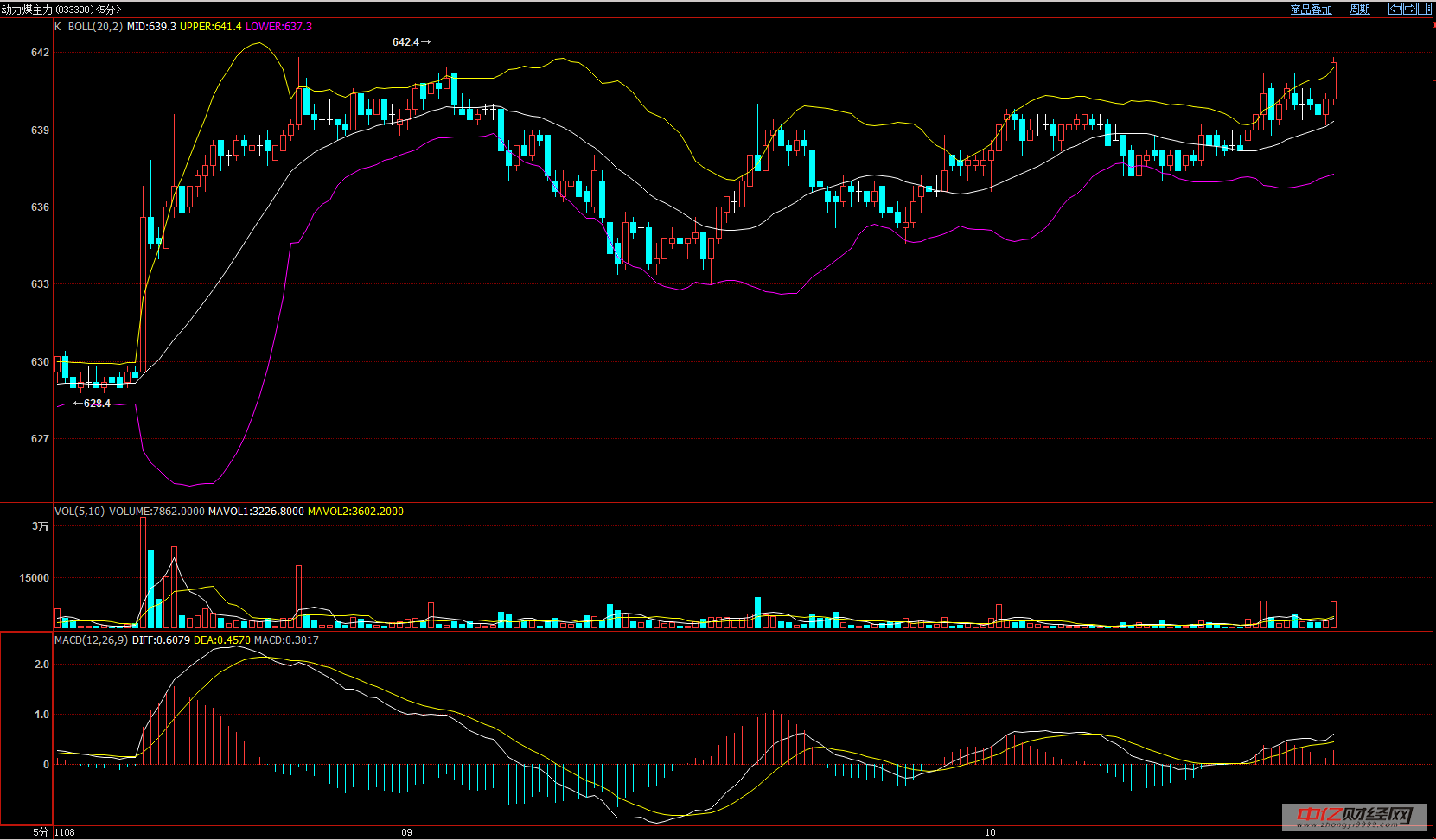The width and height of the screenshot is (1436, 840).
Task: Open the 商品叠加 overlay link
Action: (1312, 10)
